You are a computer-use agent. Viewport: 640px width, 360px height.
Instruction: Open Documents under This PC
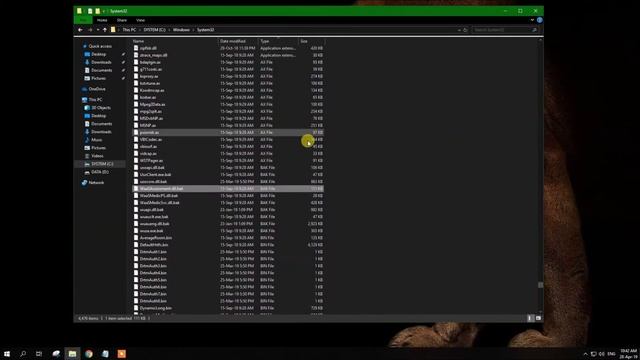101,124
